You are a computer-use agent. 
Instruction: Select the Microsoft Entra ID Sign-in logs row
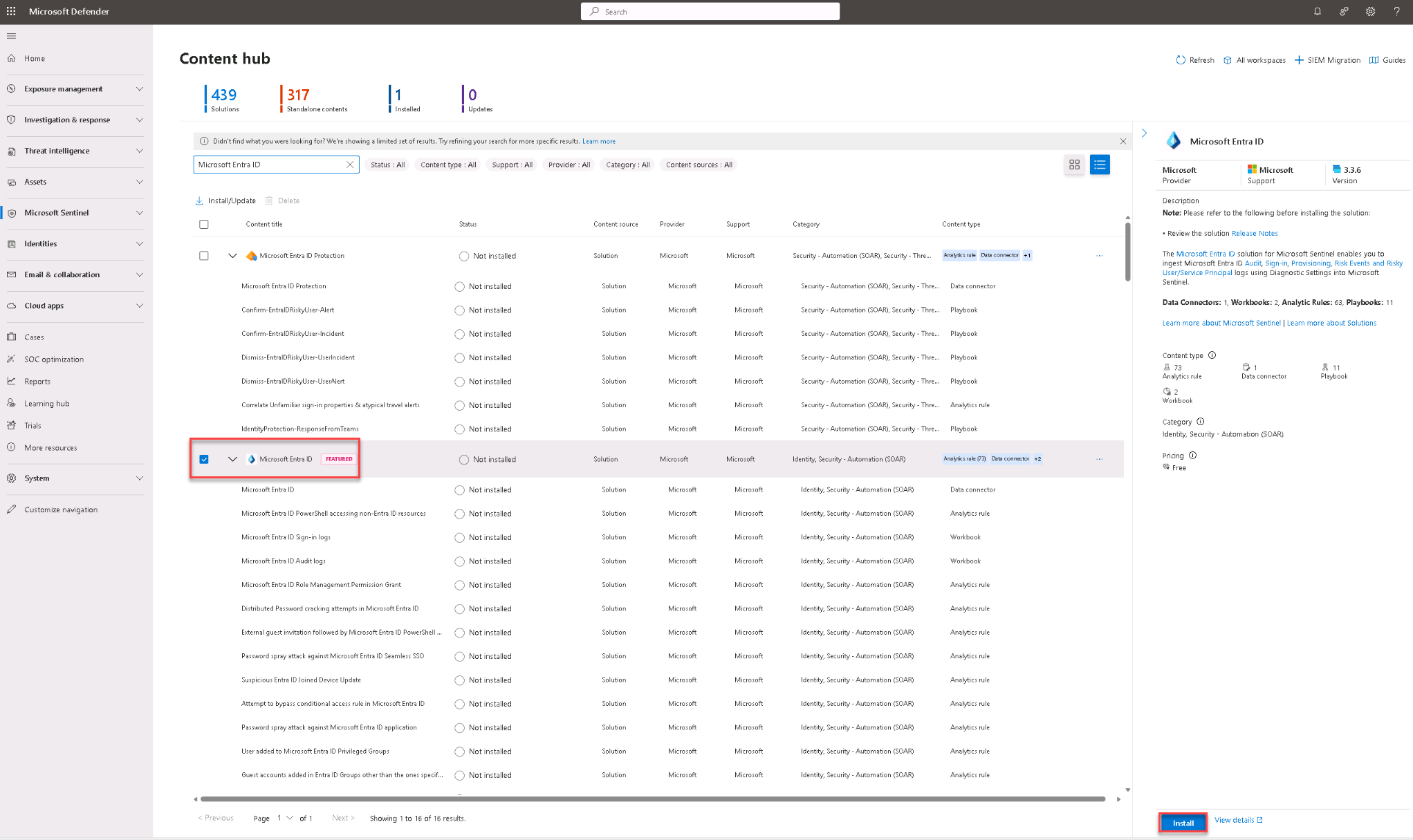[x=658, y=537]
